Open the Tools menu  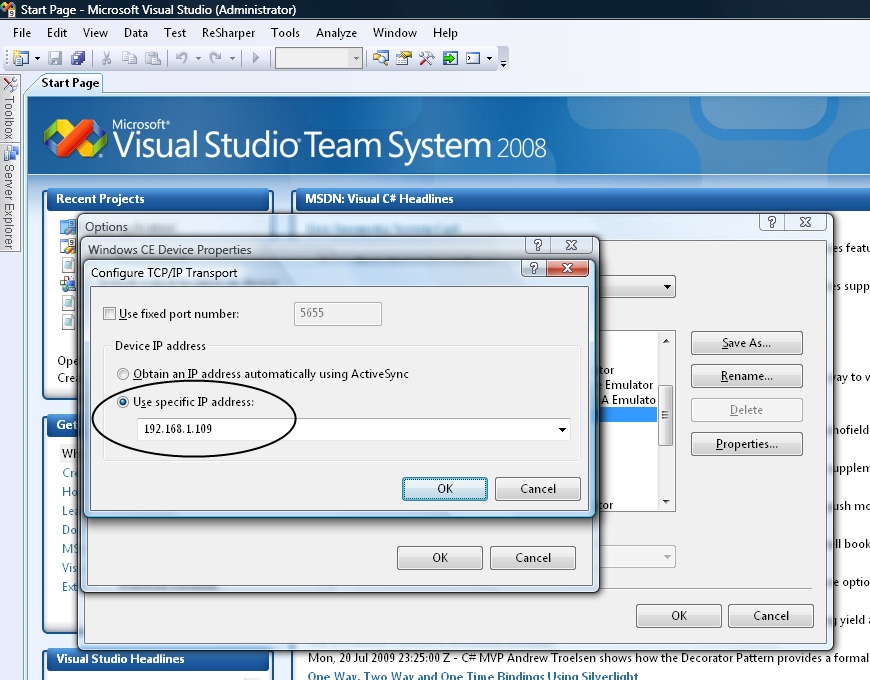pos(285,33)
